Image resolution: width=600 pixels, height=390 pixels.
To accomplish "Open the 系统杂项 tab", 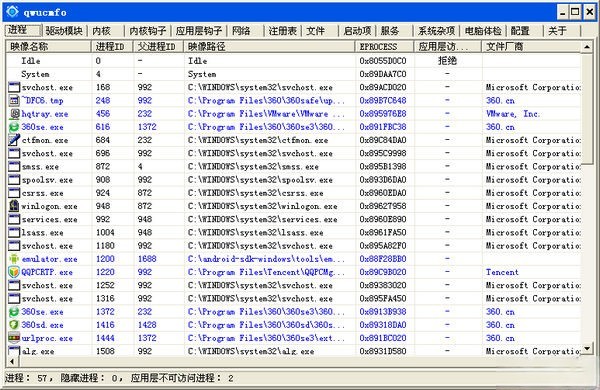I will coord(437,31).
